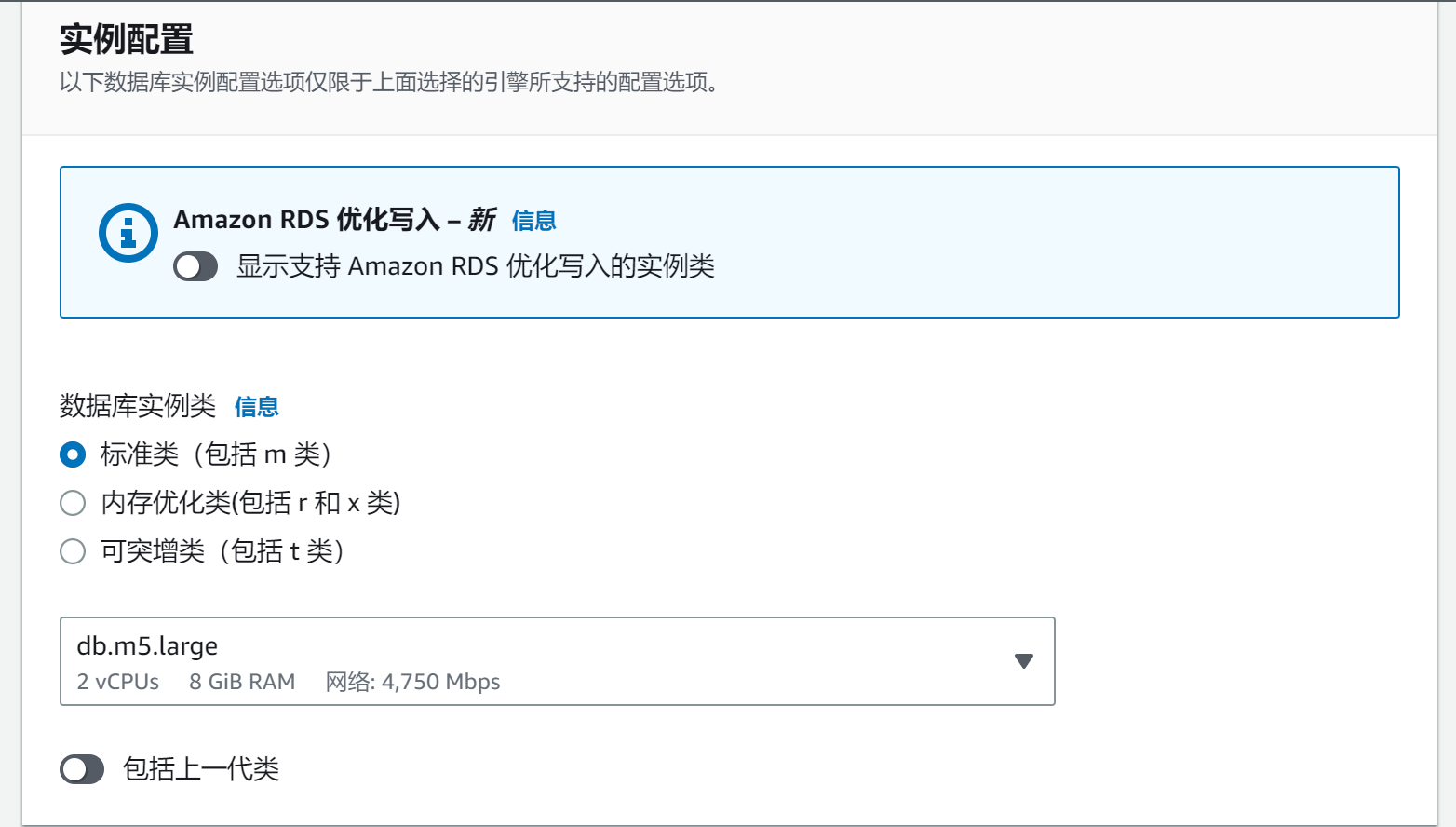Select the 可突增类 radio button circle
Image resolution: width=1456 pixels, height=827 pixels.
coord(73,551)
